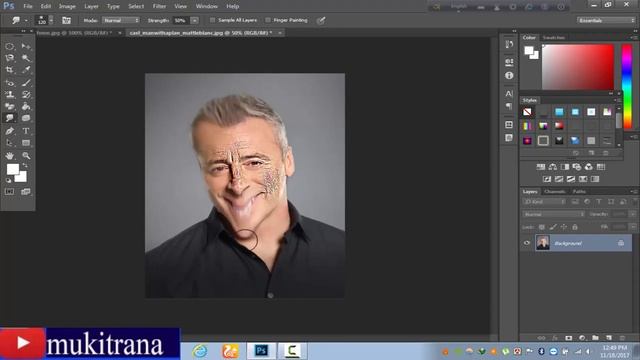
Task: Select the Magic Wand tool
Action: point(26,58)
